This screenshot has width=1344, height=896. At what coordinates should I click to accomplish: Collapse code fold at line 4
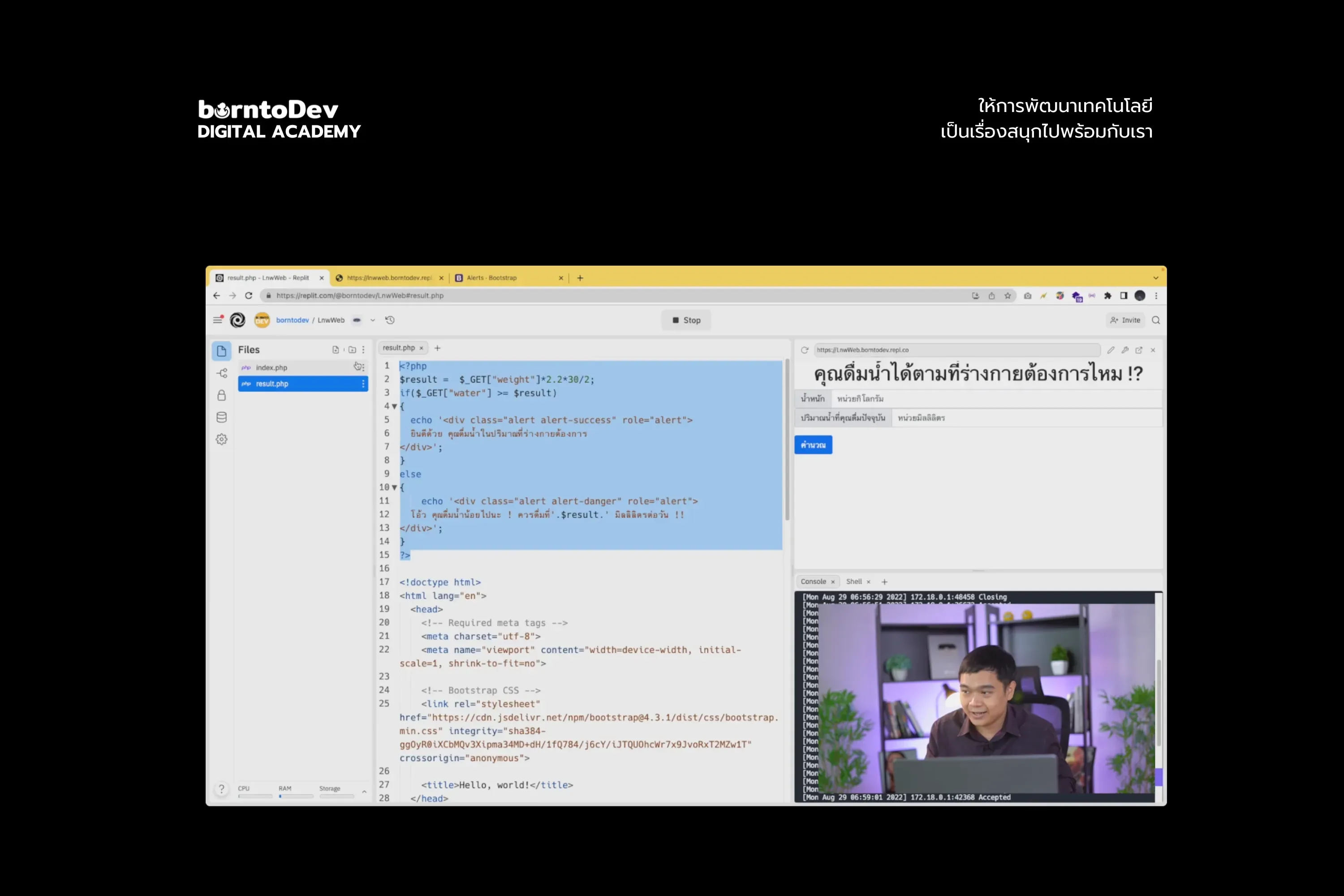[394, 406]
